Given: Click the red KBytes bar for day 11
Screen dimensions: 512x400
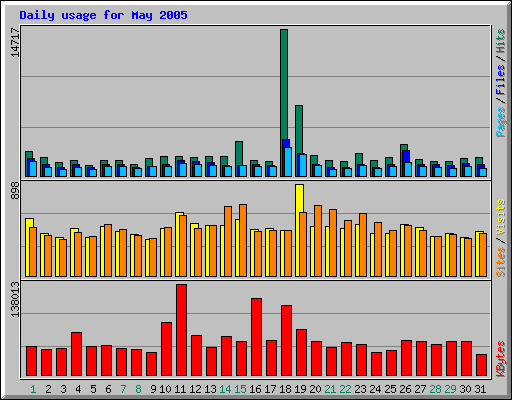Looking at the screenshot, I should click(181, 330).
